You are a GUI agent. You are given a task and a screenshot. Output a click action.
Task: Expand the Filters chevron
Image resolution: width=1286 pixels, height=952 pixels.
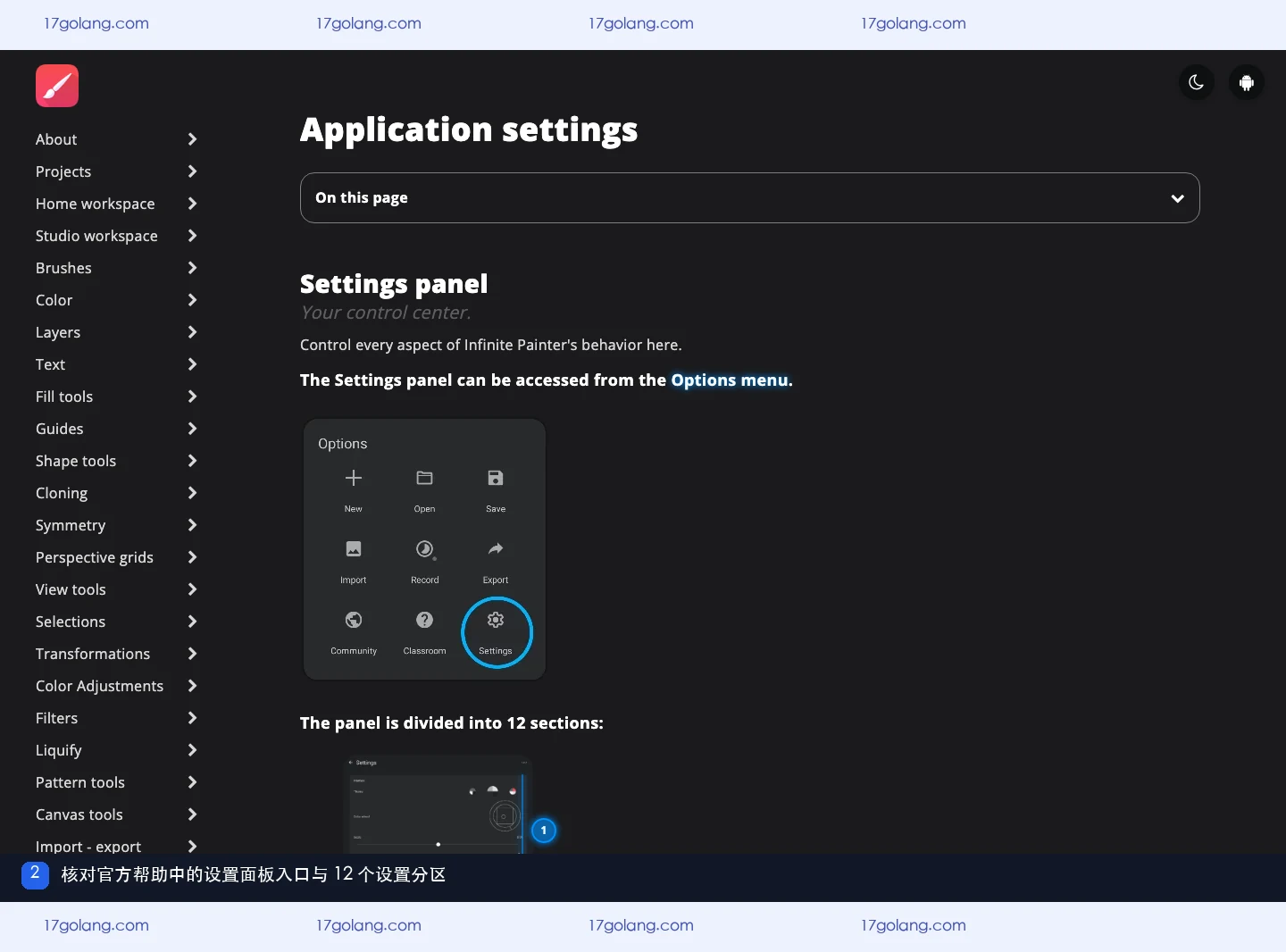(192, 718)
